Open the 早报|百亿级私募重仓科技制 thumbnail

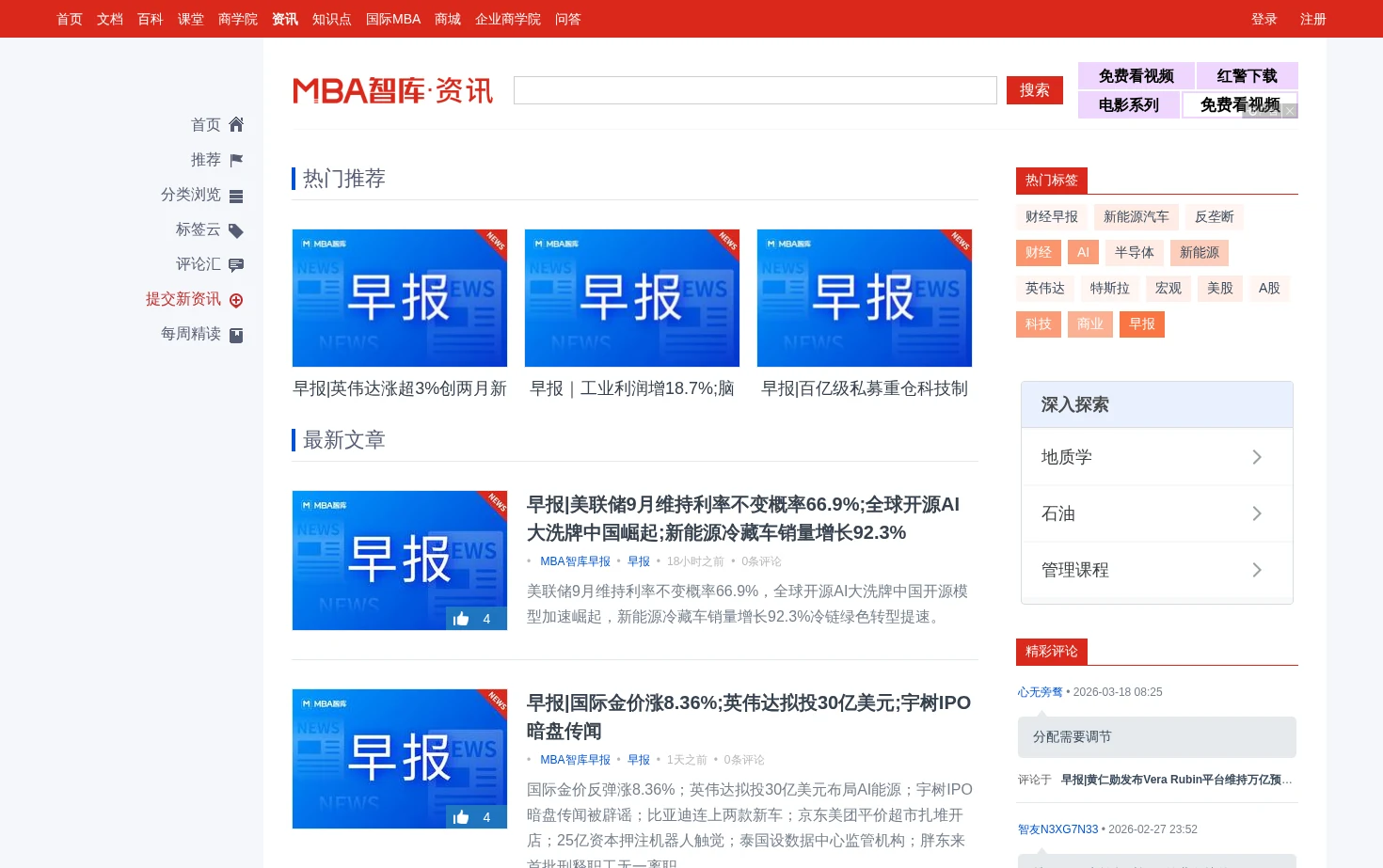(x=865, y=298)
